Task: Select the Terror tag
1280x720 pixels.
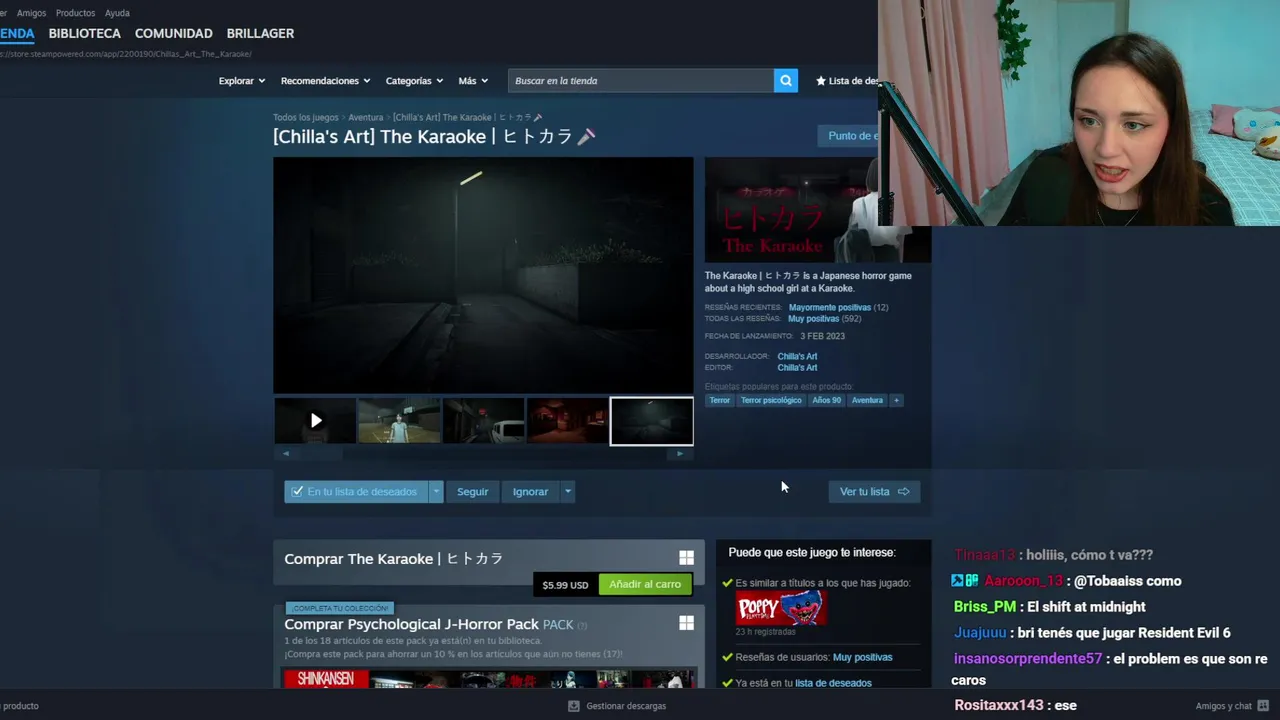Action: [x=720, y=400]
